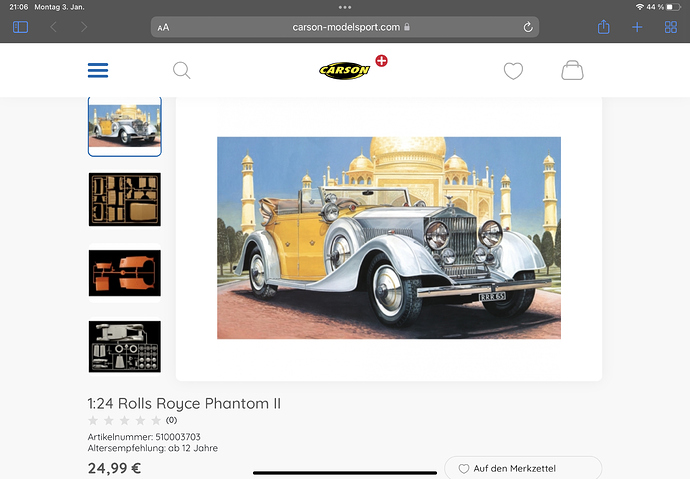Add the item via Auf den Merkzettel

click(x=523, y=468)
